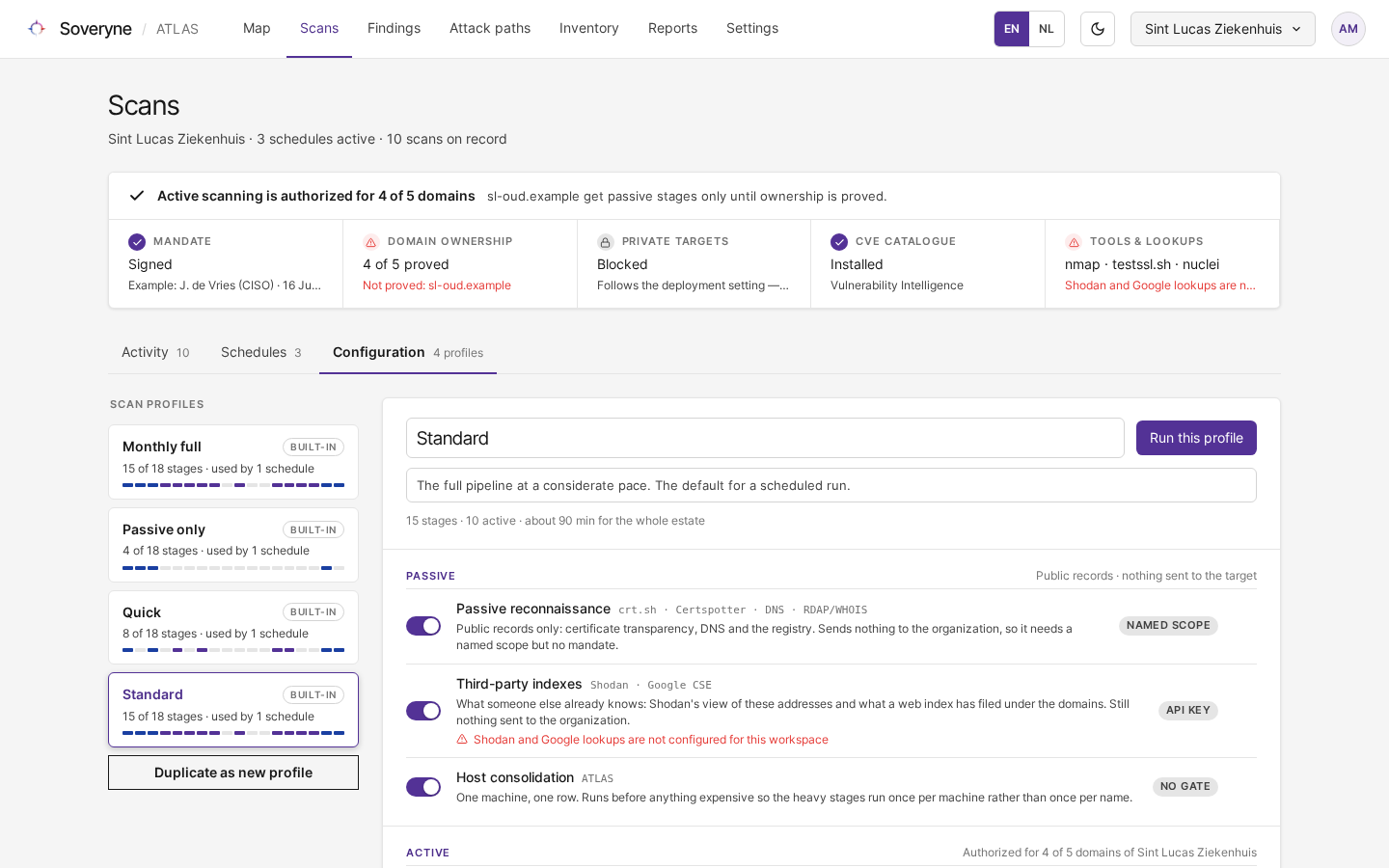
Task: Disable the Passive reconnaissance stage toggle
Action: pos(423,626)
